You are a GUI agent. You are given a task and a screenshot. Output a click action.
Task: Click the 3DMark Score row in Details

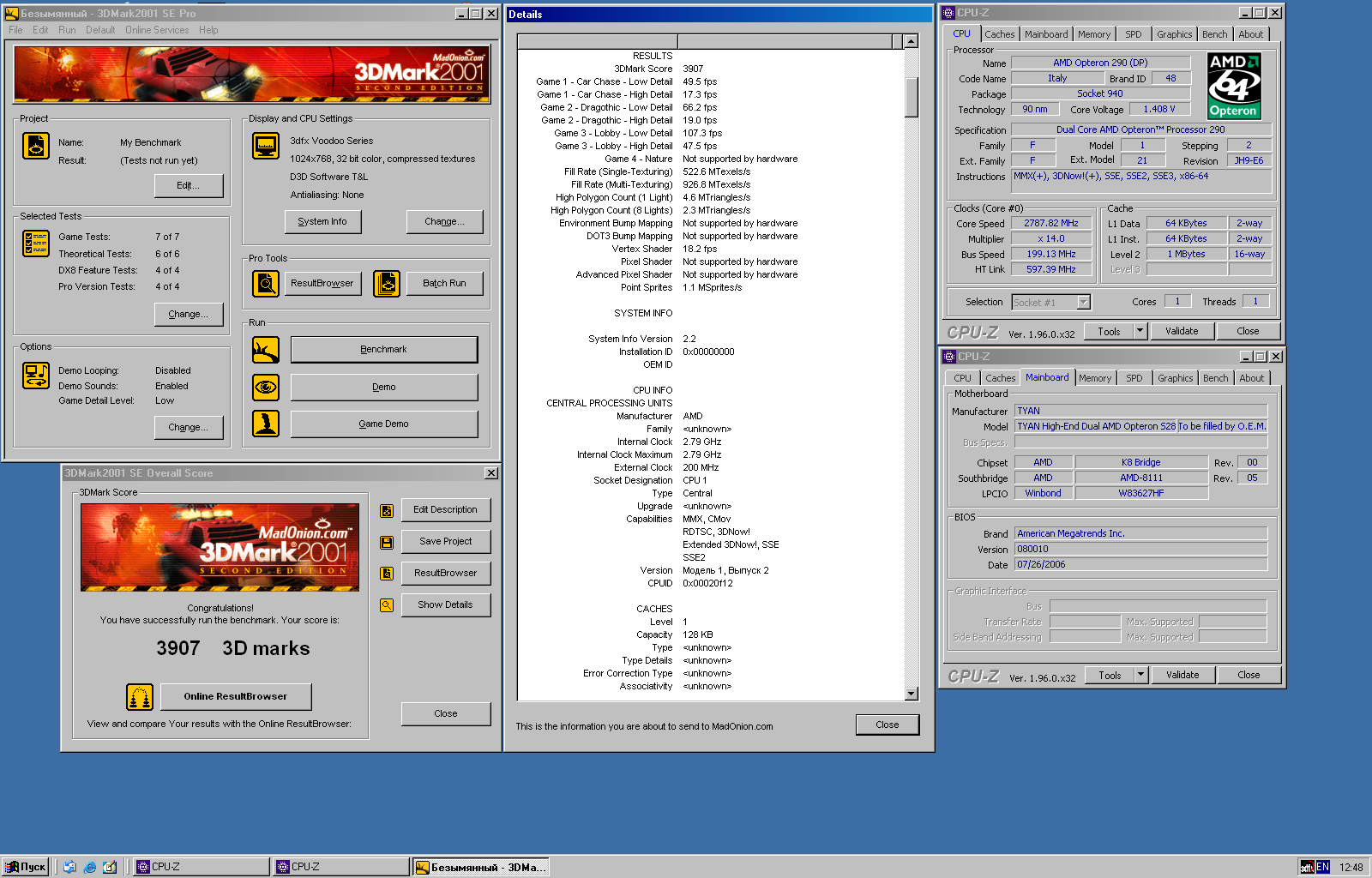(710, 69)
